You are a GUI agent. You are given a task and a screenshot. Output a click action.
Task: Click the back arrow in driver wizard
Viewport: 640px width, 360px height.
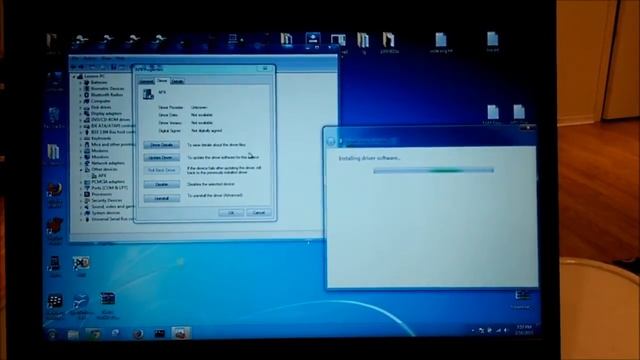(x=331, y=141)
